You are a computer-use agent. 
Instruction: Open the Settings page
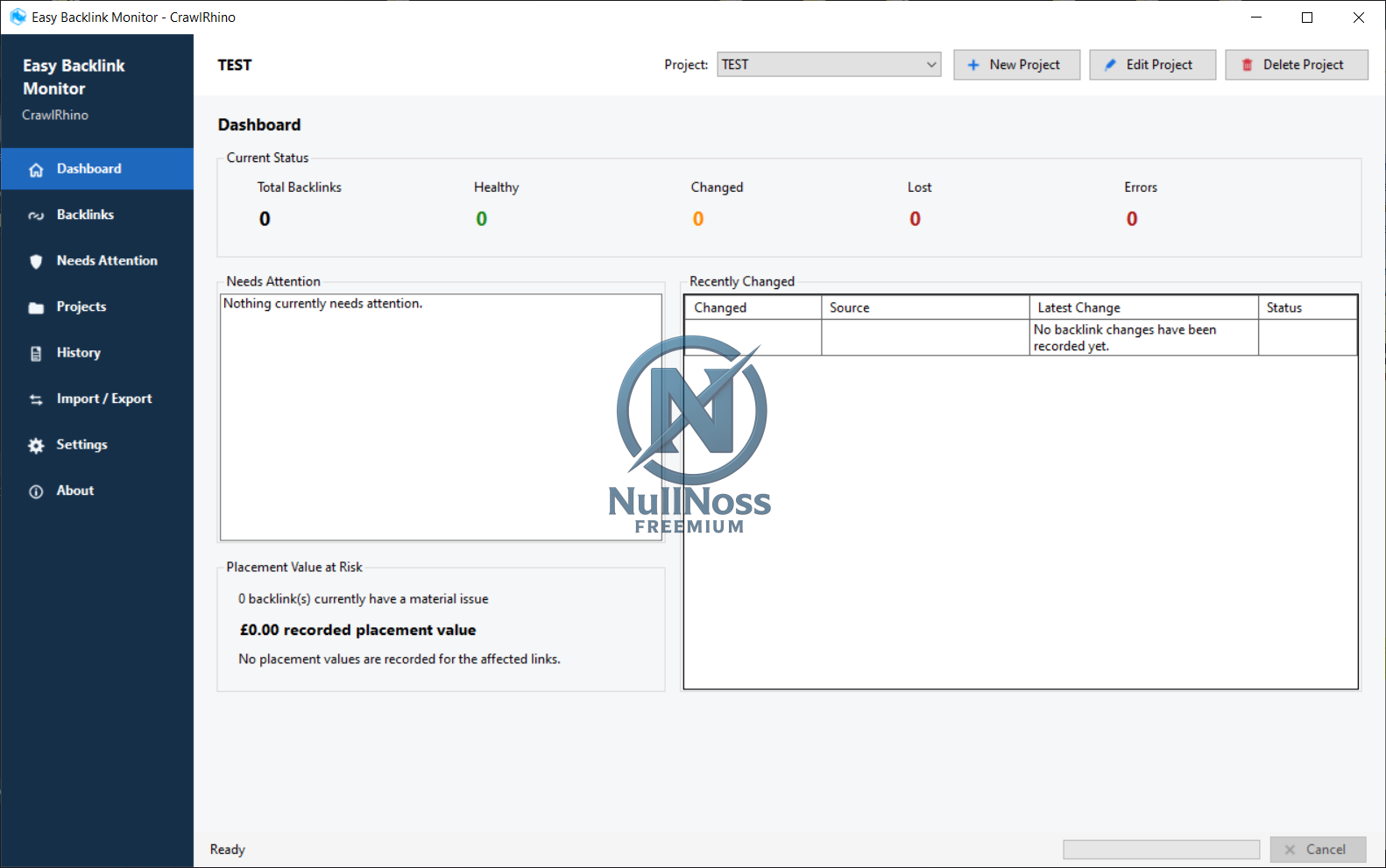(x=97, y=445)
